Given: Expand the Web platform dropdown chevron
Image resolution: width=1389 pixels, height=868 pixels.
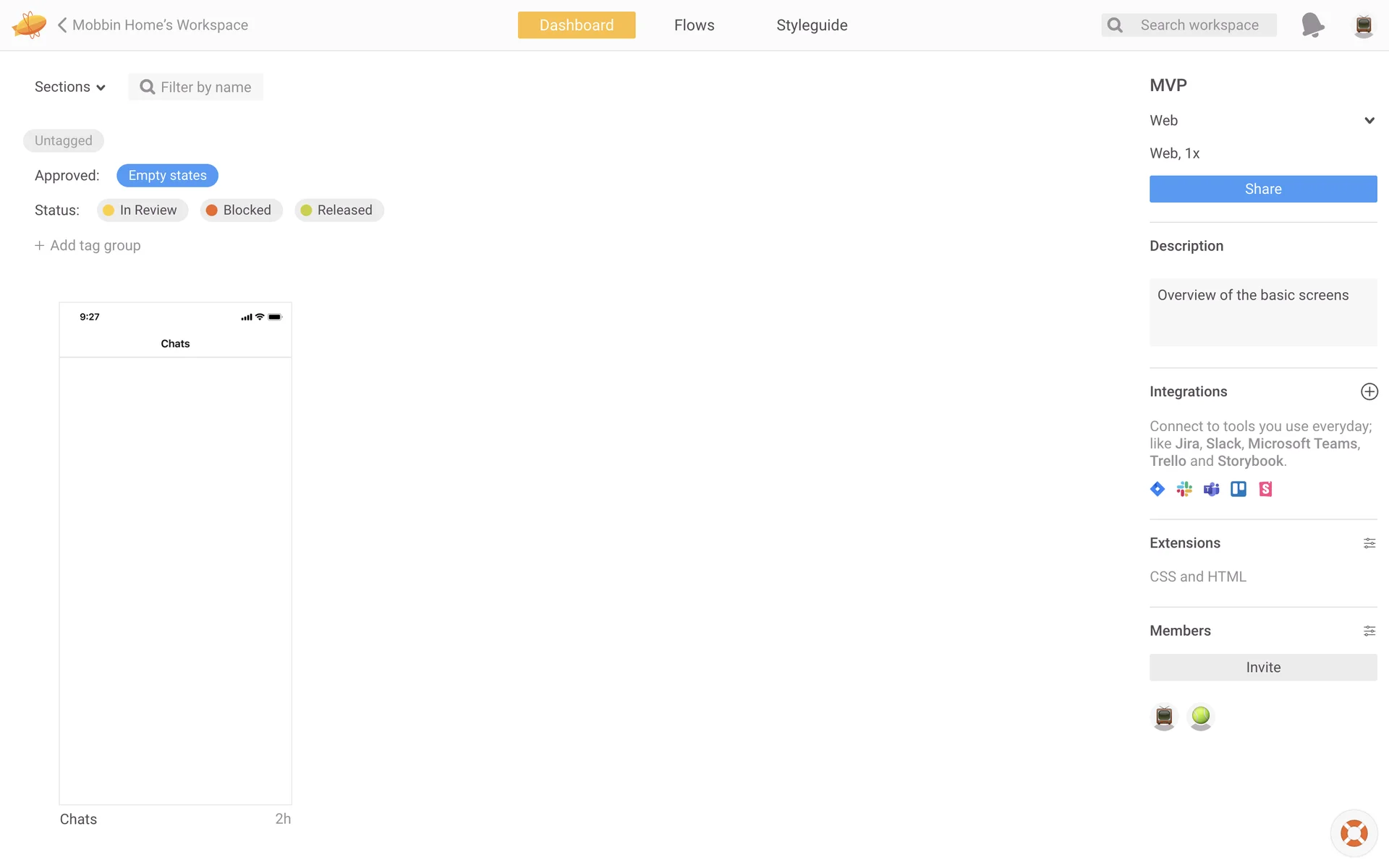Looking at the screenshot, I should 1369,121.
